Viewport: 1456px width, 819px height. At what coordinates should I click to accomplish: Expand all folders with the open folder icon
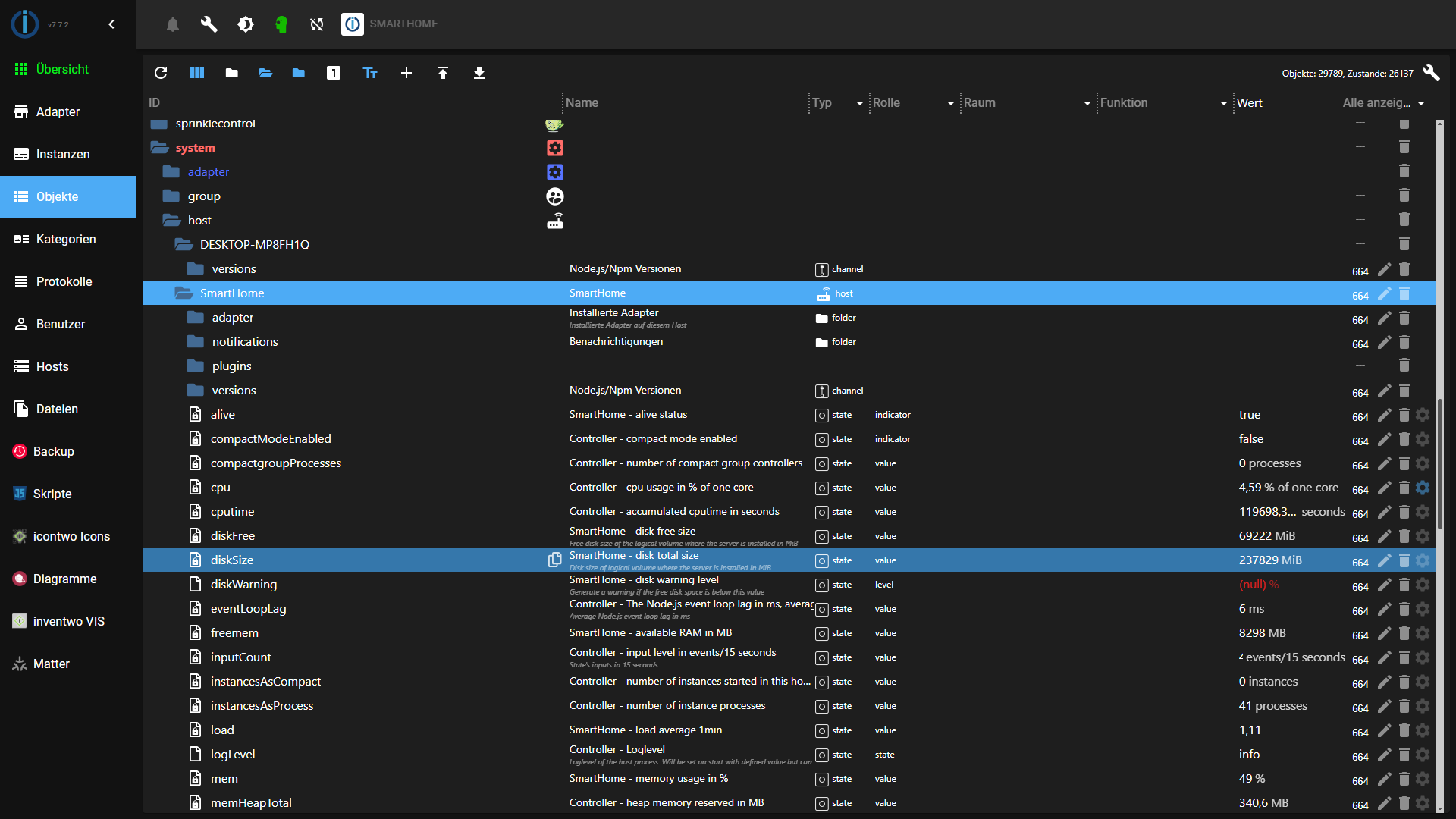point(265,73)
